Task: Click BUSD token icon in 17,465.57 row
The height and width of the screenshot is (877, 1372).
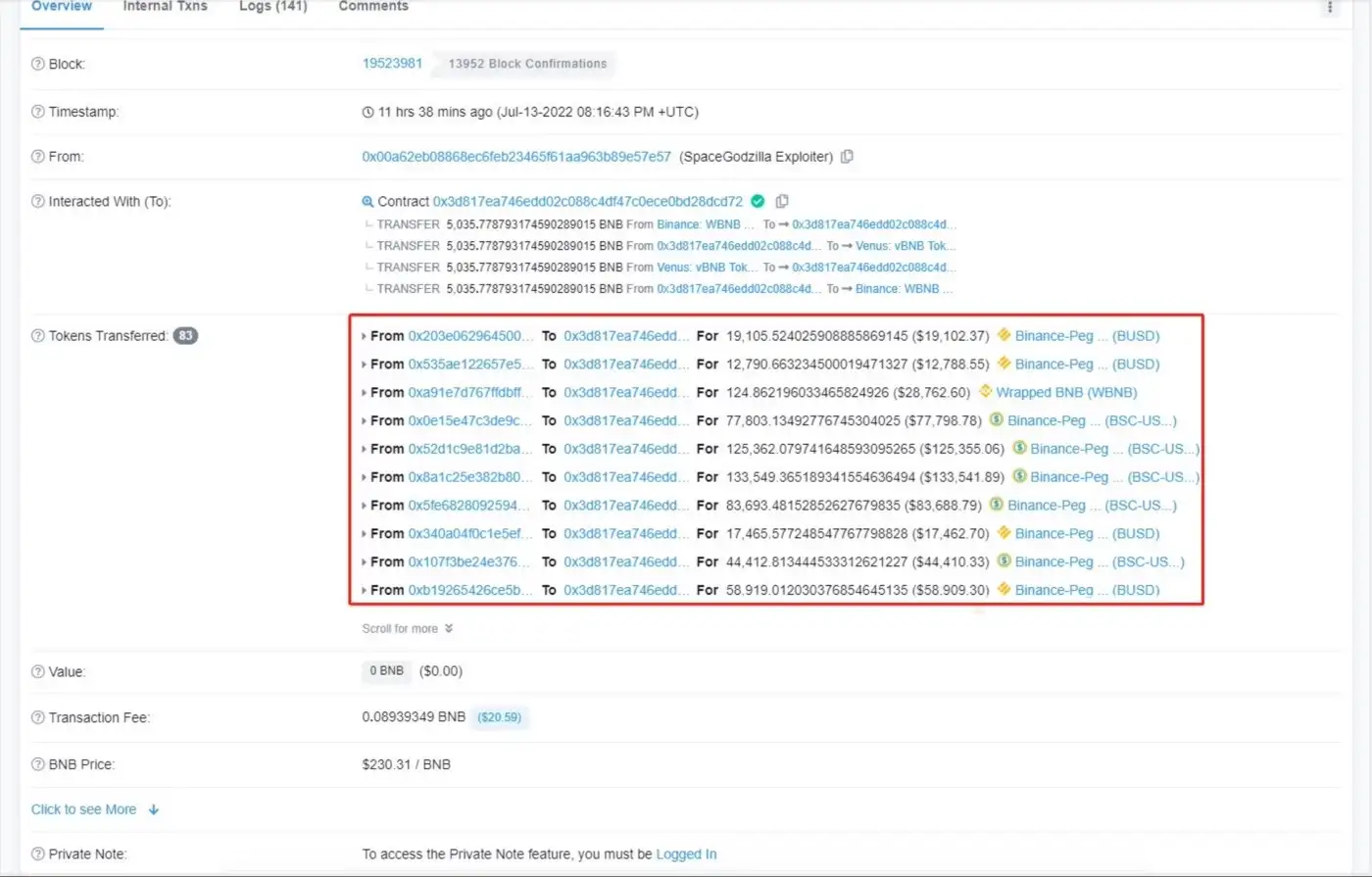Action: coord(1004,534)
